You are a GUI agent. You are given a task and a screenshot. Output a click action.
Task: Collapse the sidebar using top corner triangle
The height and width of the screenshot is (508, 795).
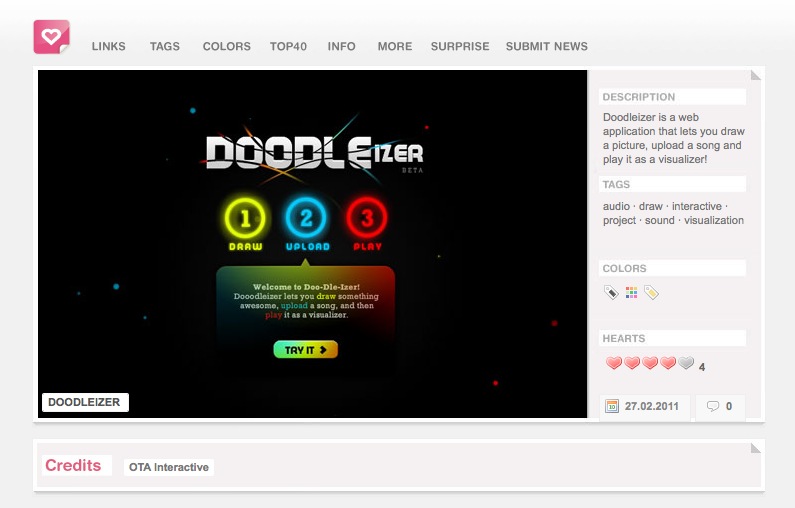pos(756,75)
